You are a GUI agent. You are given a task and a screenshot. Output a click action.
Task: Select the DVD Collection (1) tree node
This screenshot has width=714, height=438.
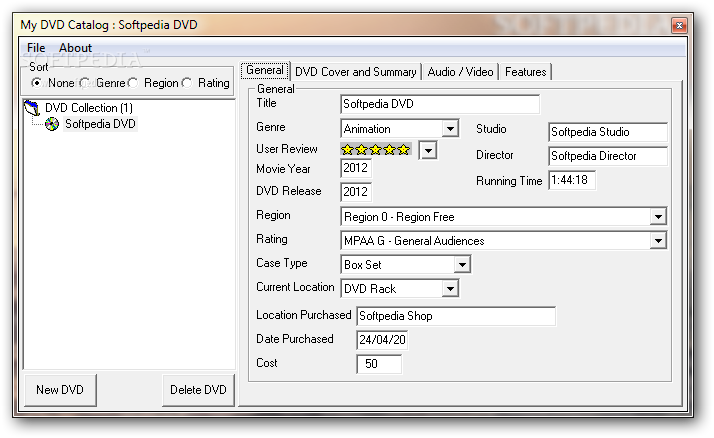tap(89, 108)
